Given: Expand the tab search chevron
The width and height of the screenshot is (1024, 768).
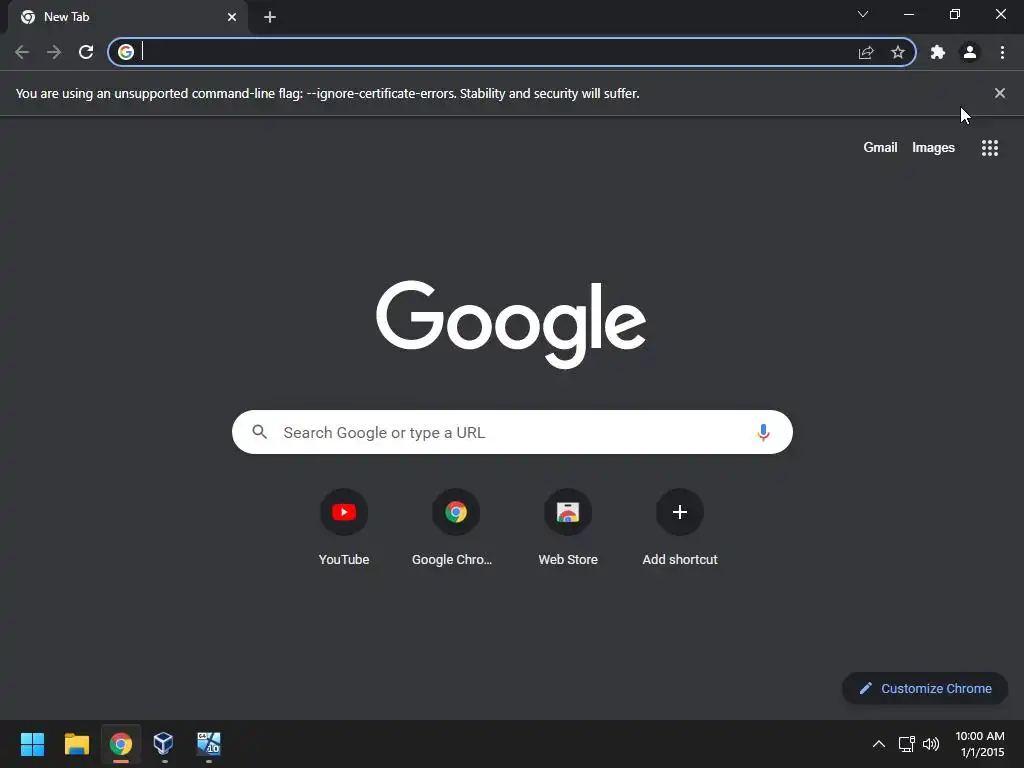Looking at the screenshot, I should (x=863, y=14).
